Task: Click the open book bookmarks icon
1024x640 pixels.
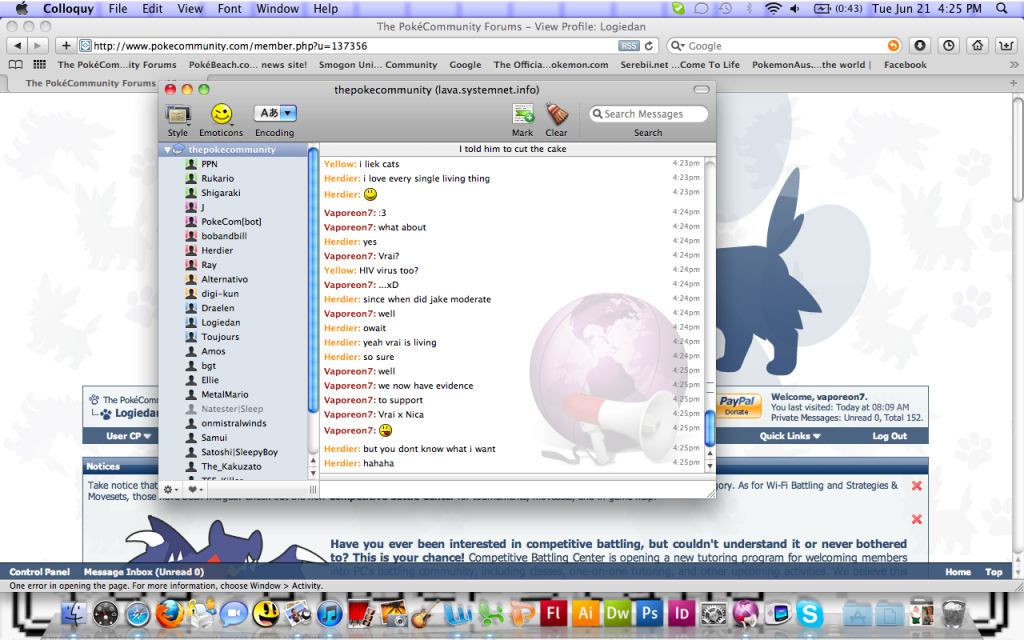Action: (x=16, y=65)
